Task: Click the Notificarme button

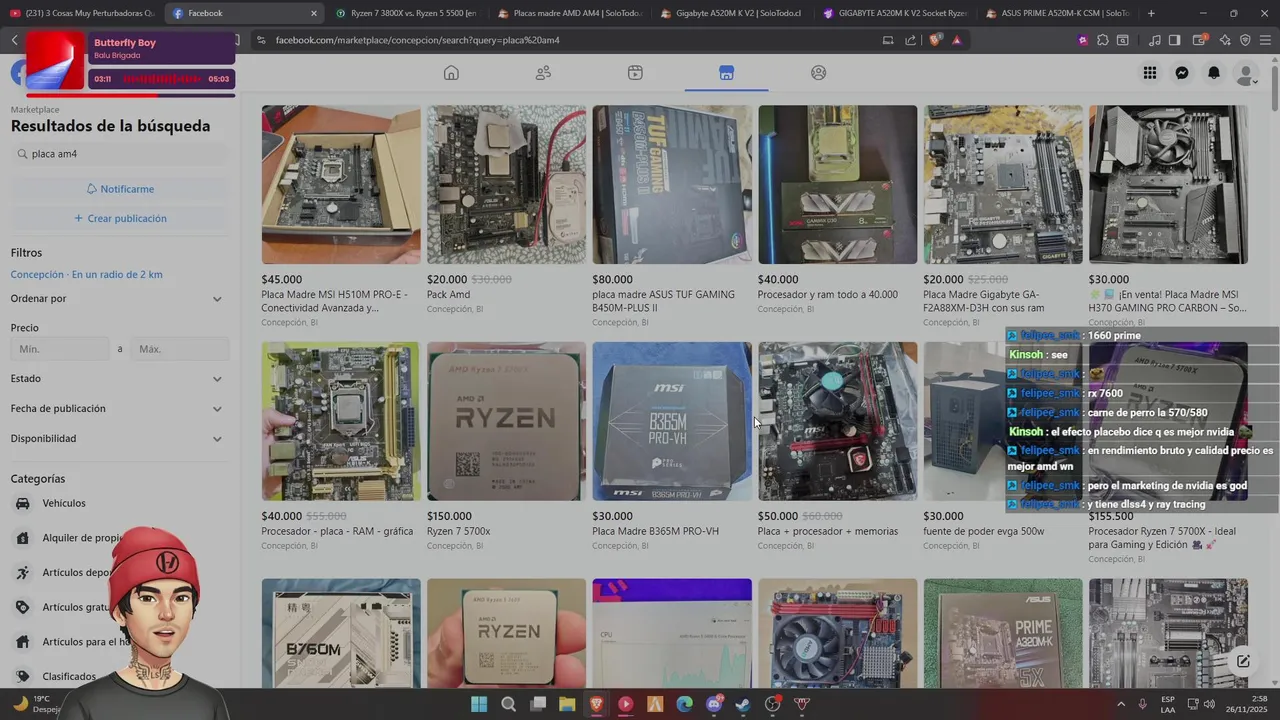Action: [120, 189]
